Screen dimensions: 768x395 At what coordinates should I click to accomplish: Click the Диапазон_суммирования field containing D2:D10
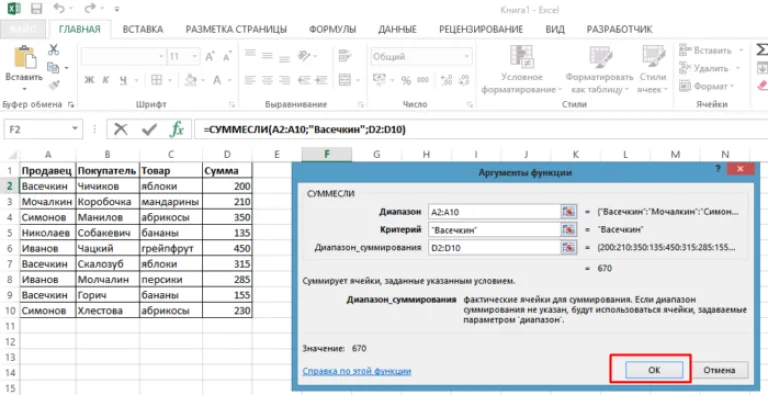tap(494, 247)
